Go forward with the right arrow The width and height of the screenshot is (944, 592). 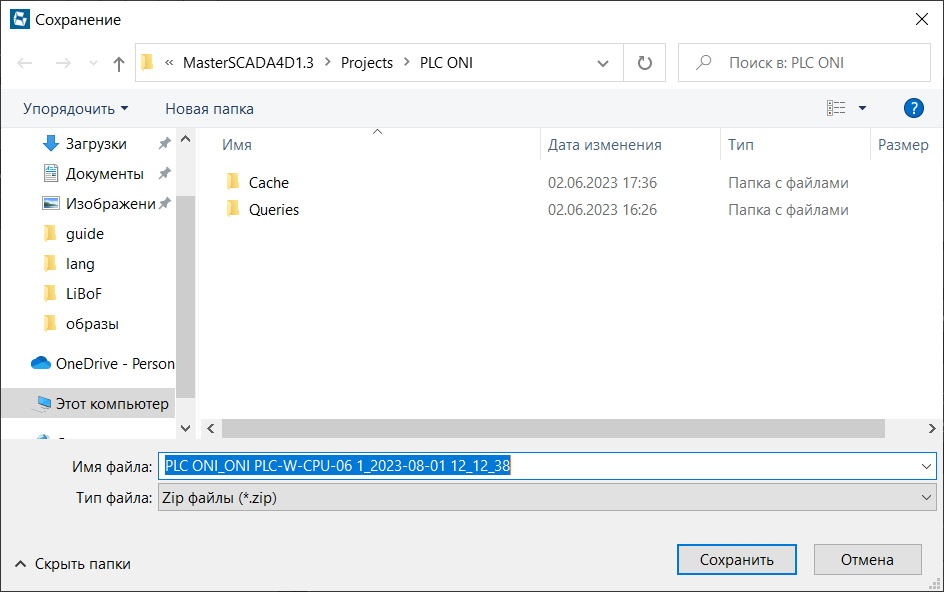click(x=63, y=63)
